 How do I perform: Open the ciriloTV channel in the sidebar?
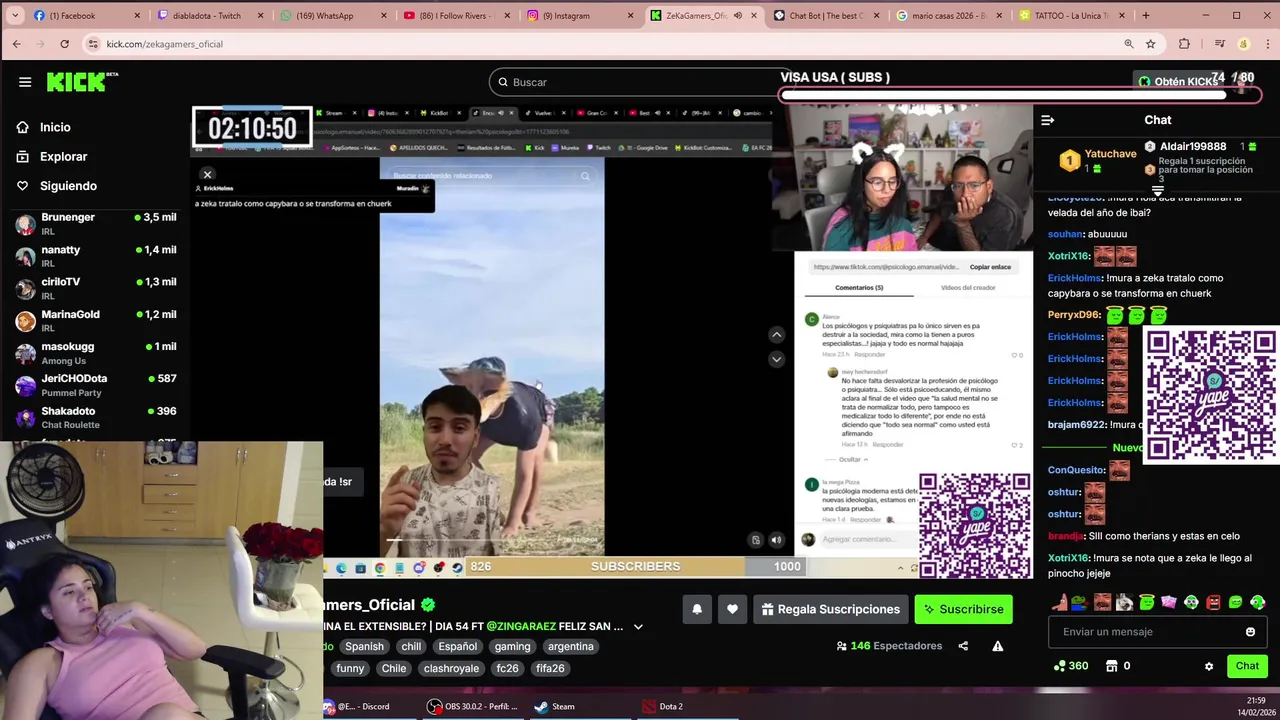tap(96, 288)
